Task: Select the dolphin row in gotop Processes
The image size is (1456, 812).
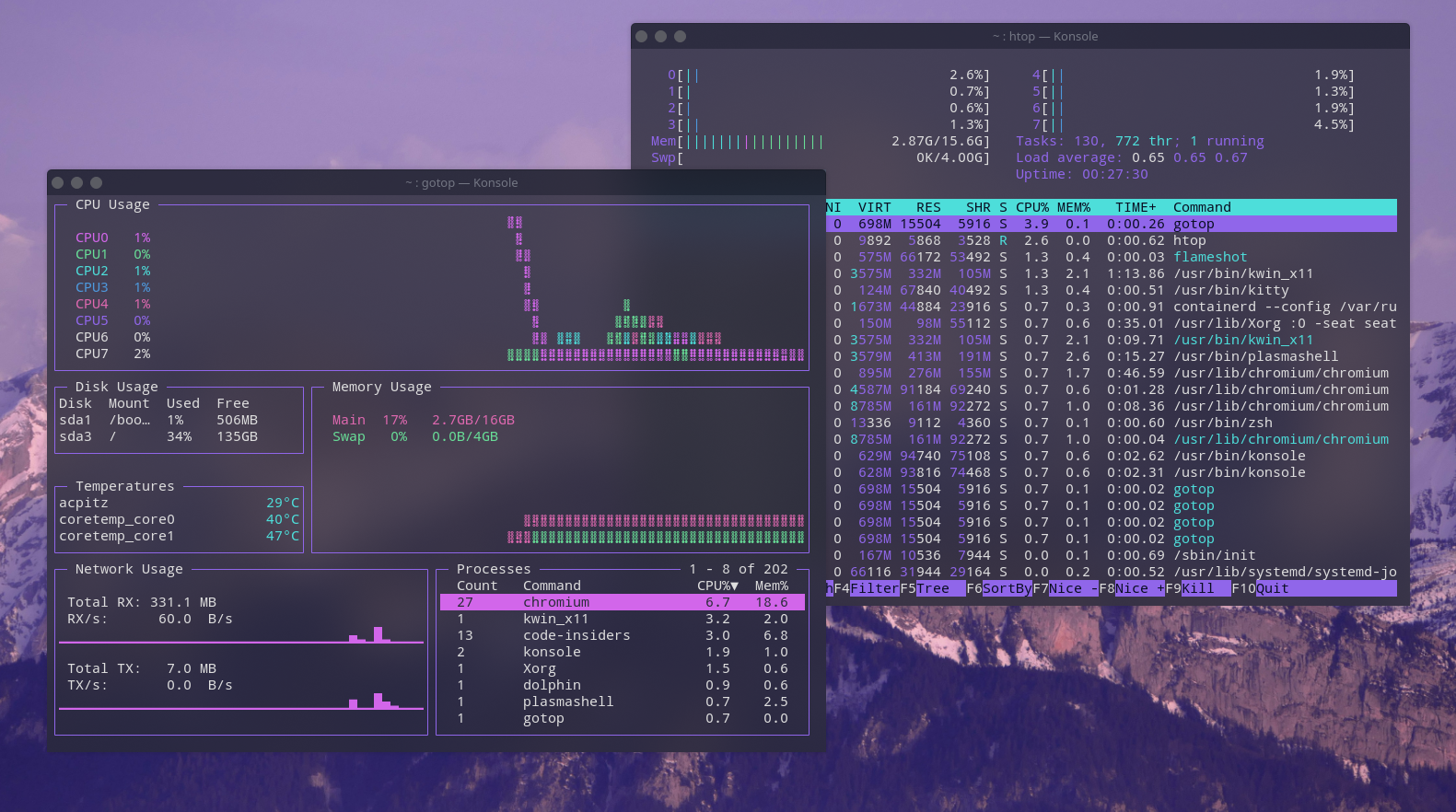Action: pyautogui.click(x=623, y=685)
